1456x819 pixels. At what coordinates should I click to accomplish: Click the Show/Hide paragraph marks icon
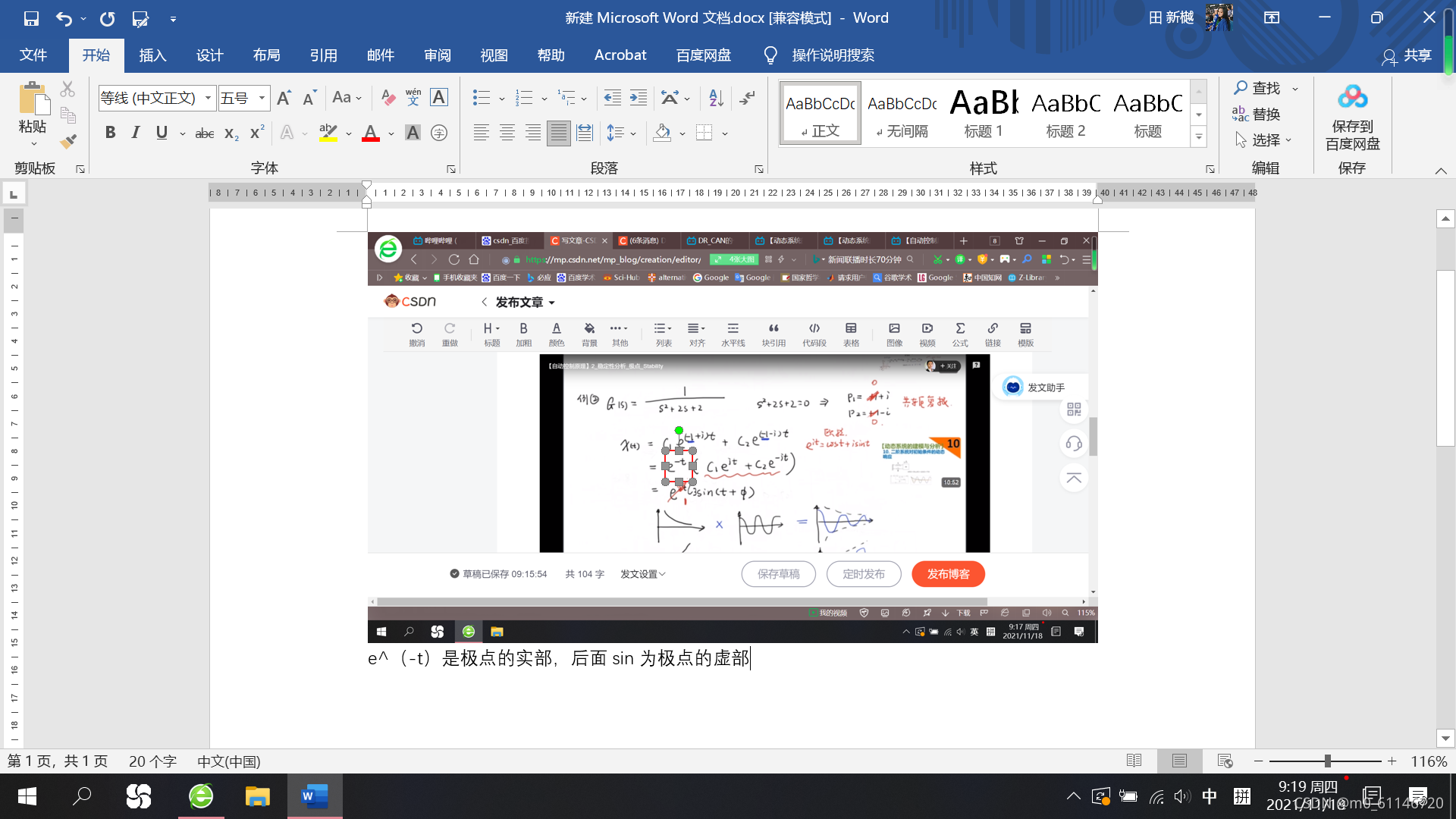[x=748, y=98]
